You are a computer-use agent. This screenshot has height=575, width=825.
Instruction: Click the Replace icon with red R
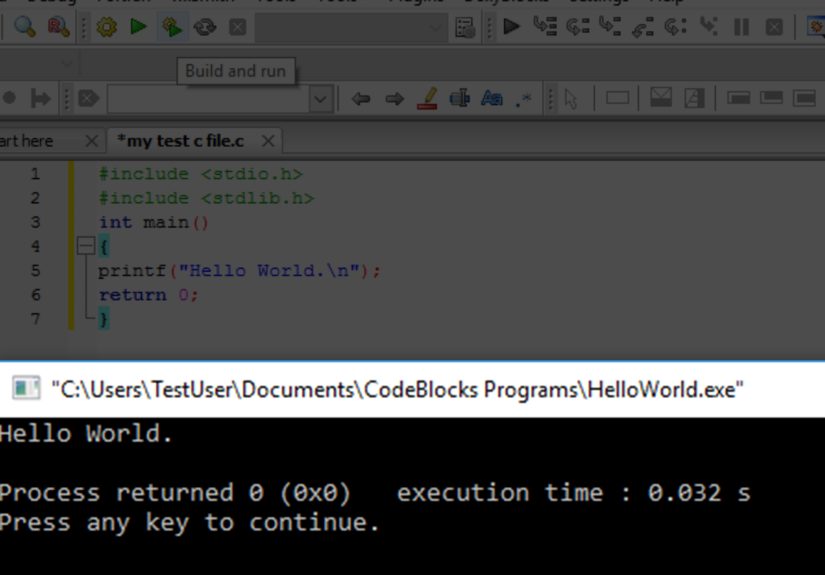coord(58,26)
